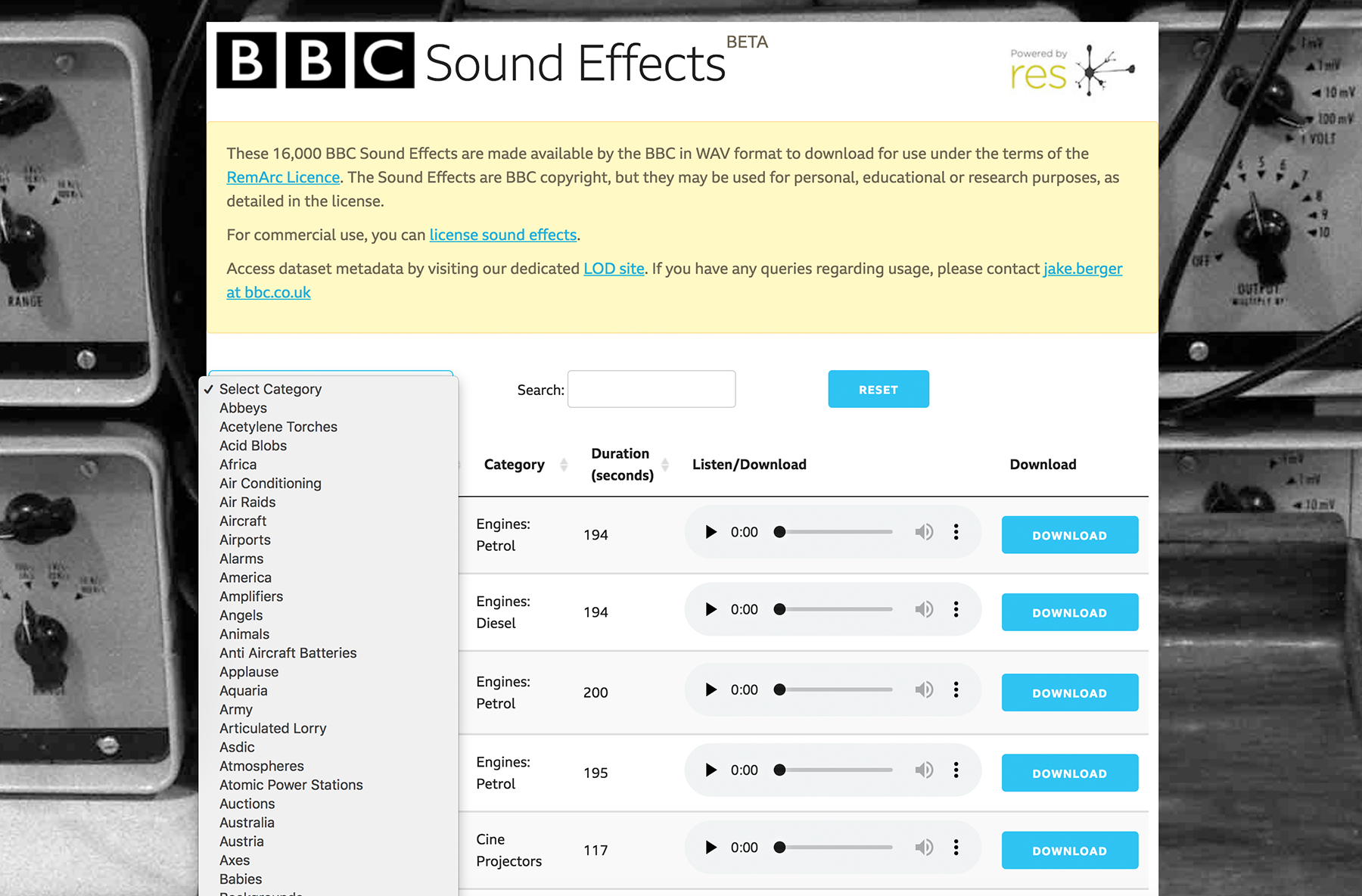Play the Engines: Petrol 200 seconds sound

[711, 689]
